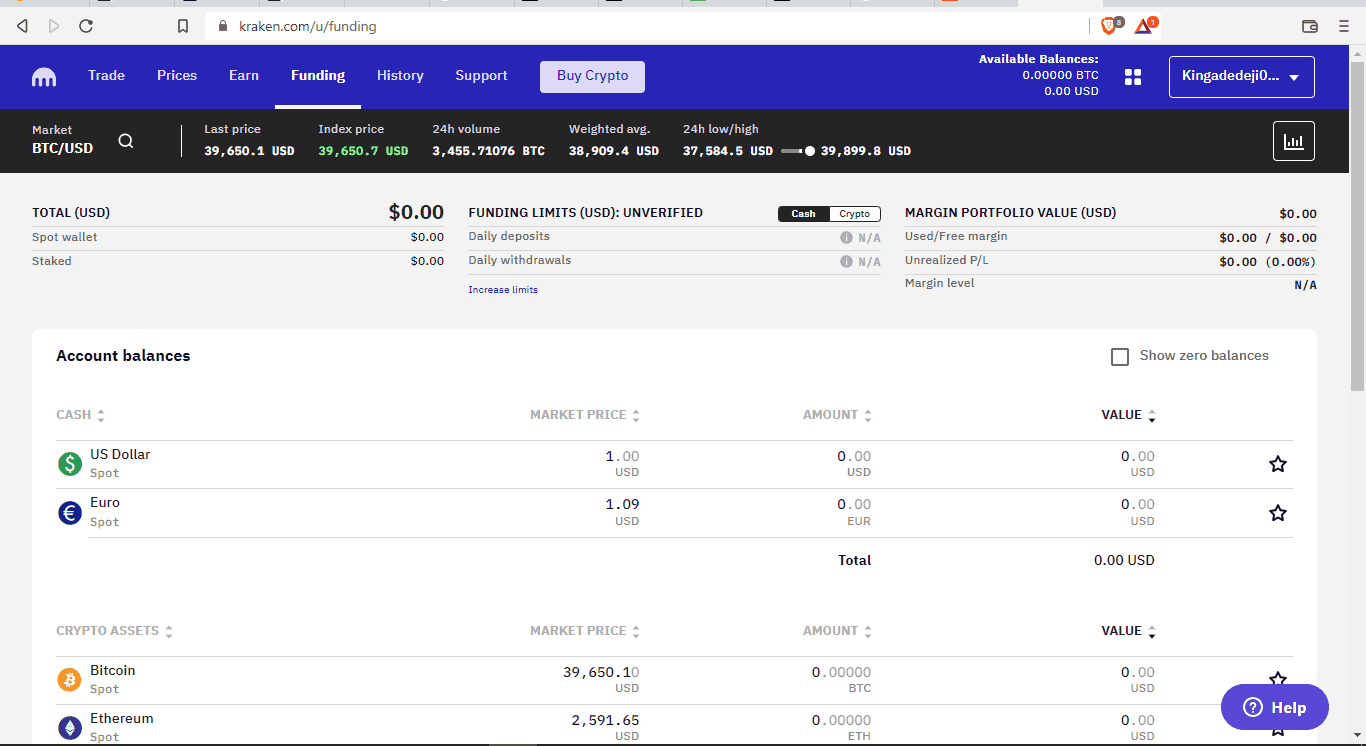Enable Show zero balances checkbox
This screenshot has width=1366, height=746.
click(1120, 357)
